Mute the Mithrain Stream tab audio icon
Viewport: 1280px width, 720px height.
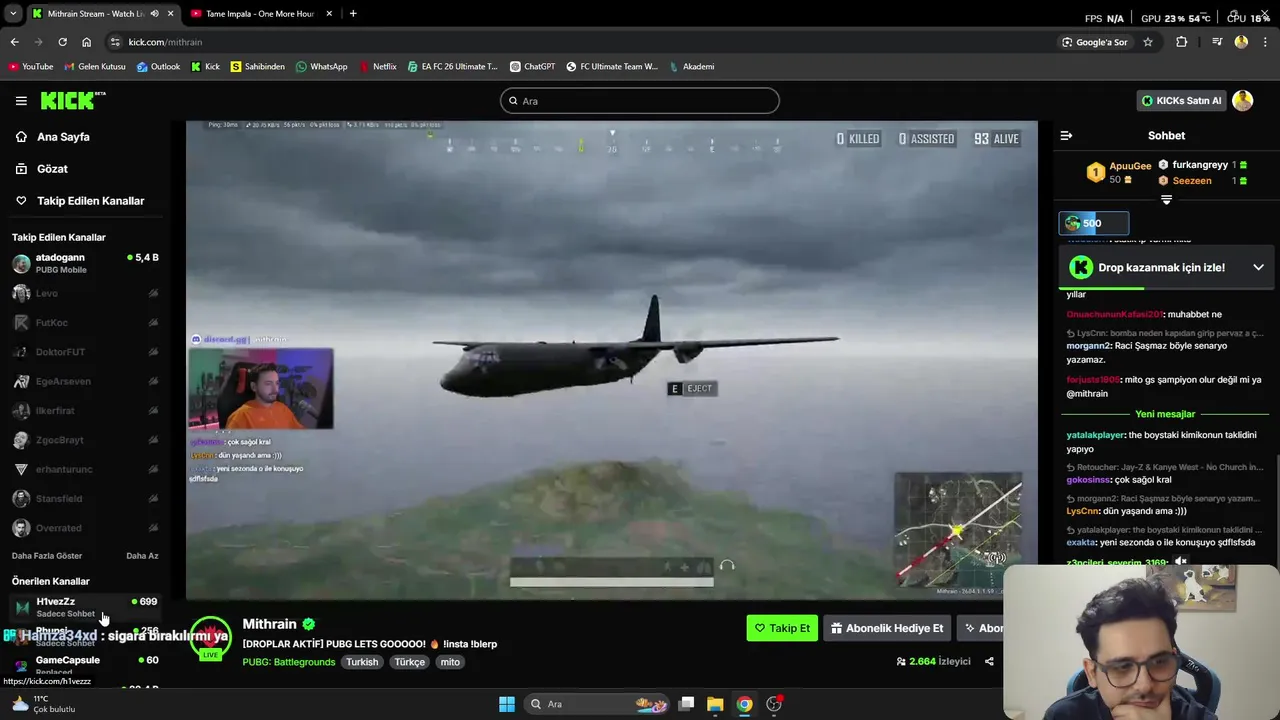[153, 14]
